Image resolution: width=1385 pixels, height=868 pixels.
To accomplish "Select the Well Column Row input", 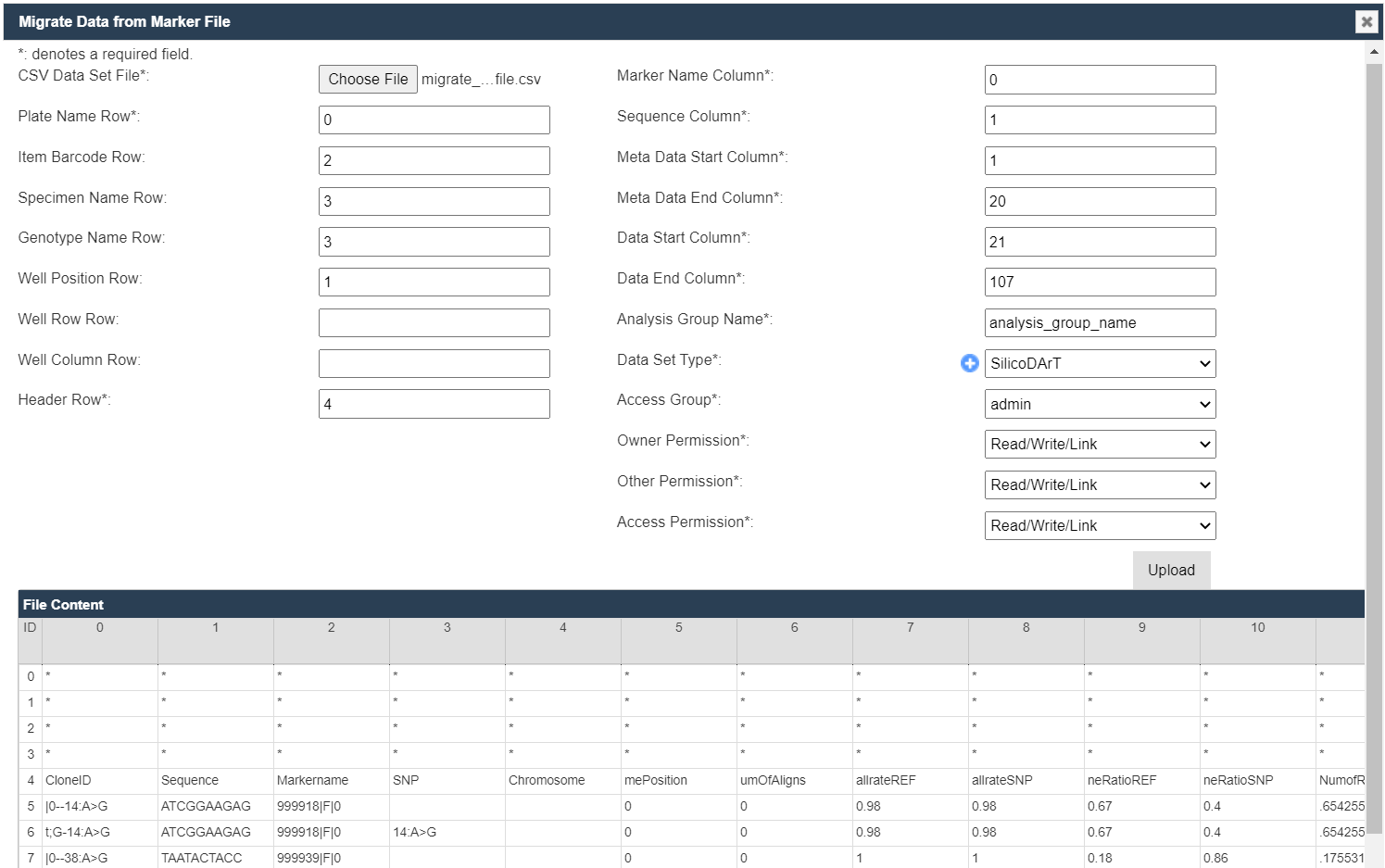I will [x=434, y=363].
